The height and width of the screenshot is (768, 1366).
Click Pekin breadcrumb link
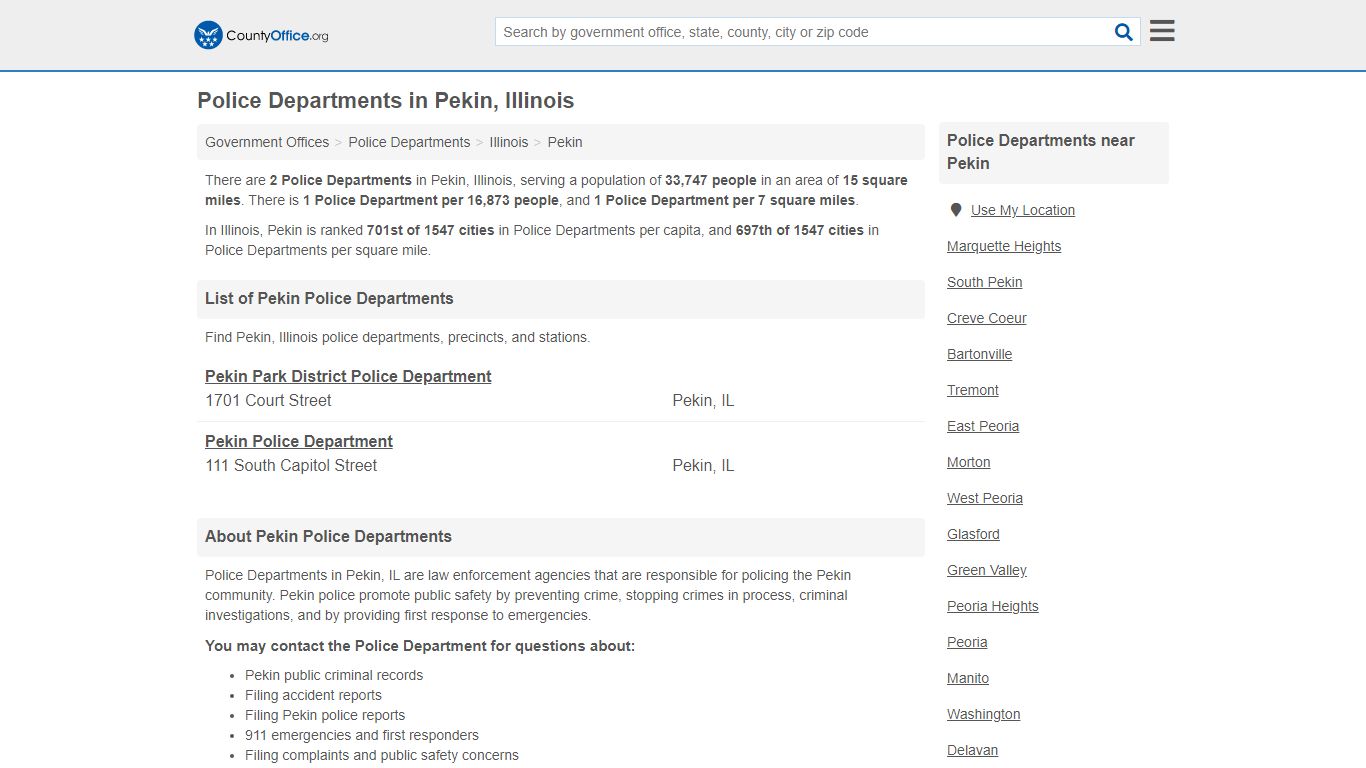click(x=565, y=142)
